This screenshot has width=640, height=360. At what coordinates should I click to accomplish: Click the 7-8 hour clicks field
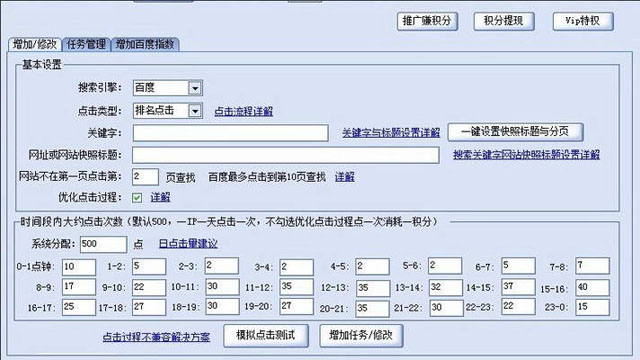coord(593,265)
